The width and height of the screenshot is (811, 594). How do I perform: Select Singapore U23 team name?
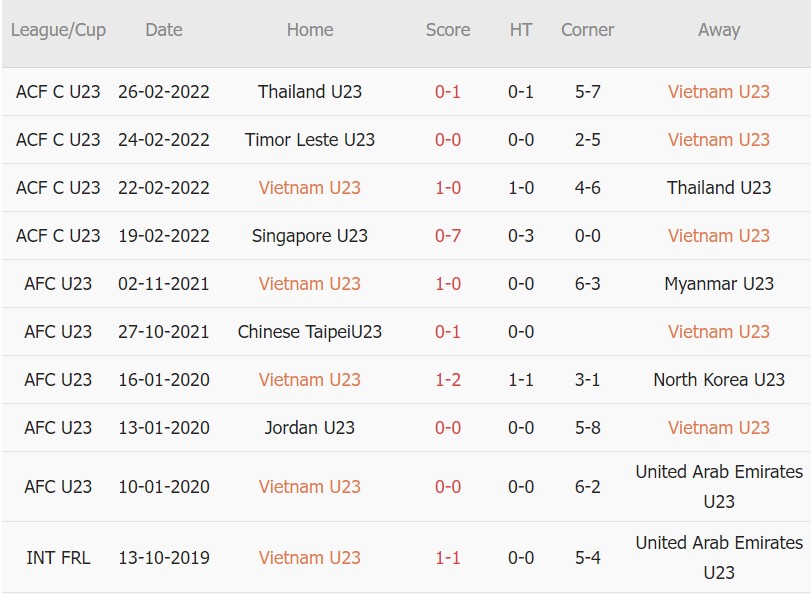(x=310, y=236)
